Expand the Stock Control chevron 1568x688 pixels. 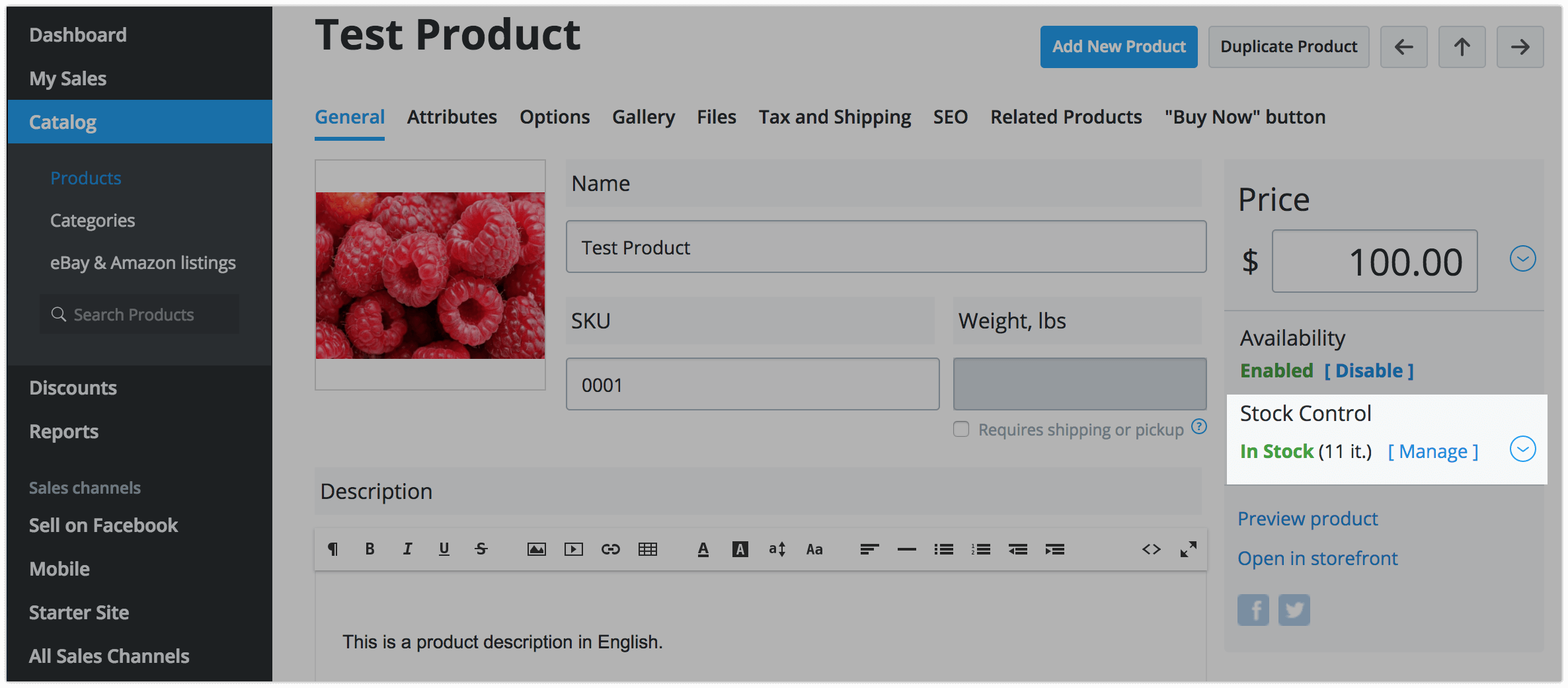pyautogui.click(x=1522, y=449)
